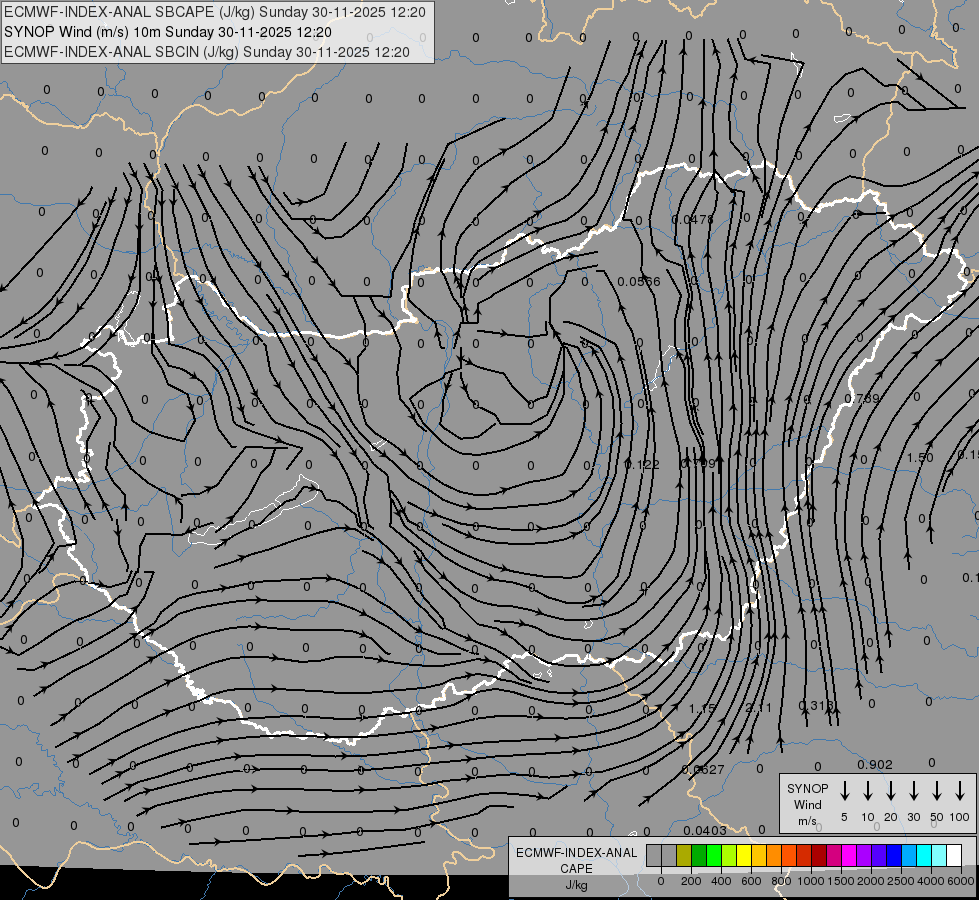This screenshot has height=900, width=979.
Task: Click the olive swatch in the CAPE legend
Action: (x=684, y=855)
